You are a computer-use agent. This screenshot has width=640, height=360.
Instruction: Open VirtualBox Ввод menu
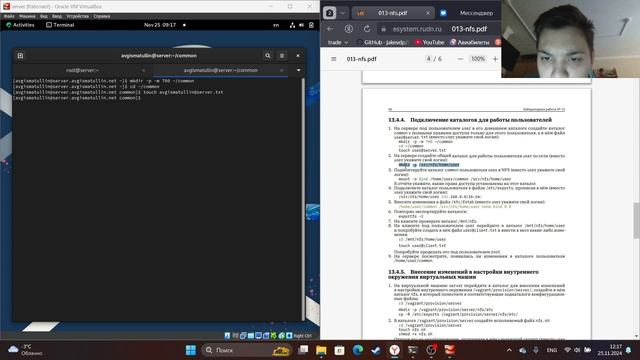[57, 16]
